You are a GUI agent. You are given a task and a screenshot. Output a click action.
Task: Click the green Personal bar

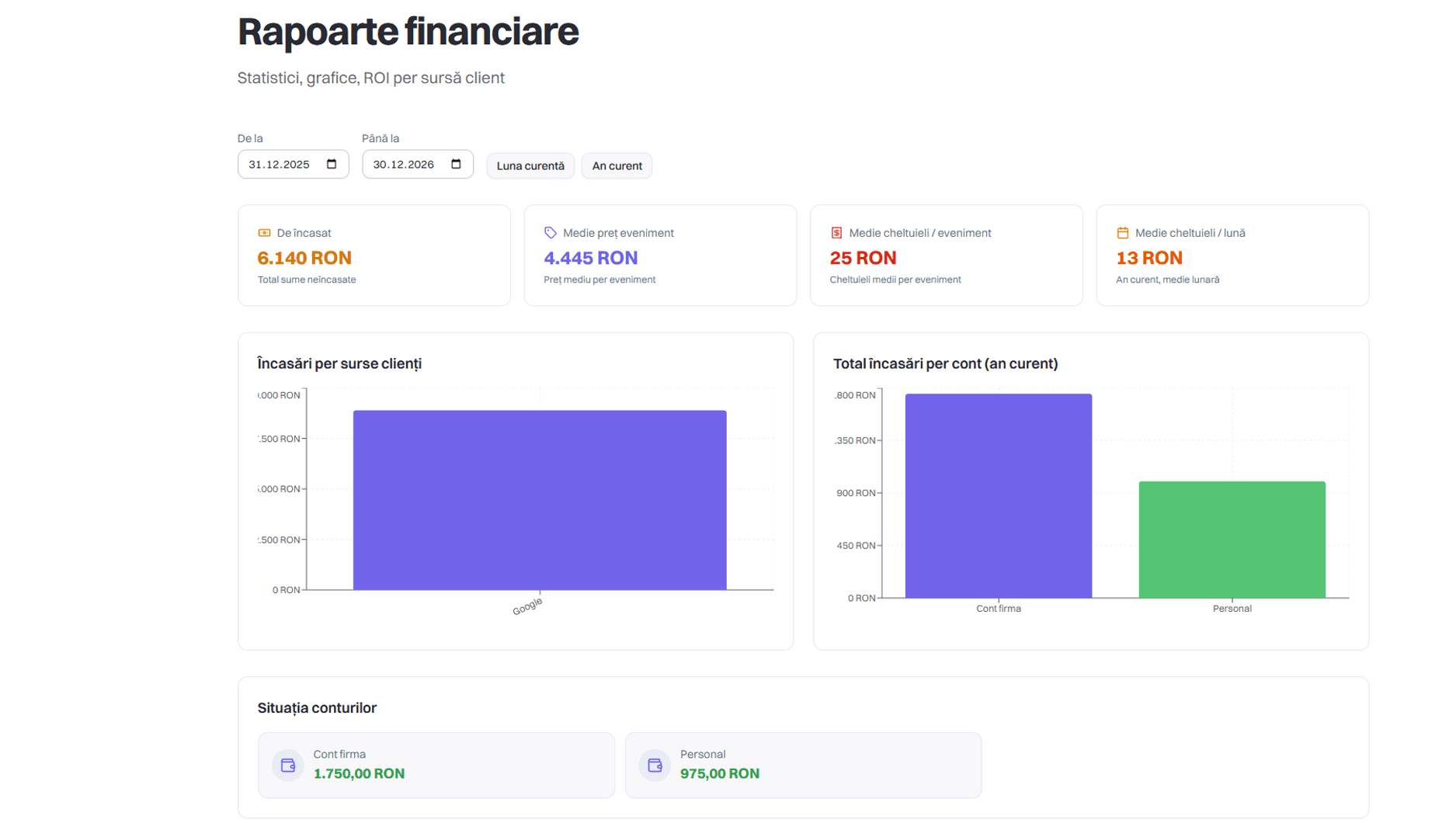1232,540
